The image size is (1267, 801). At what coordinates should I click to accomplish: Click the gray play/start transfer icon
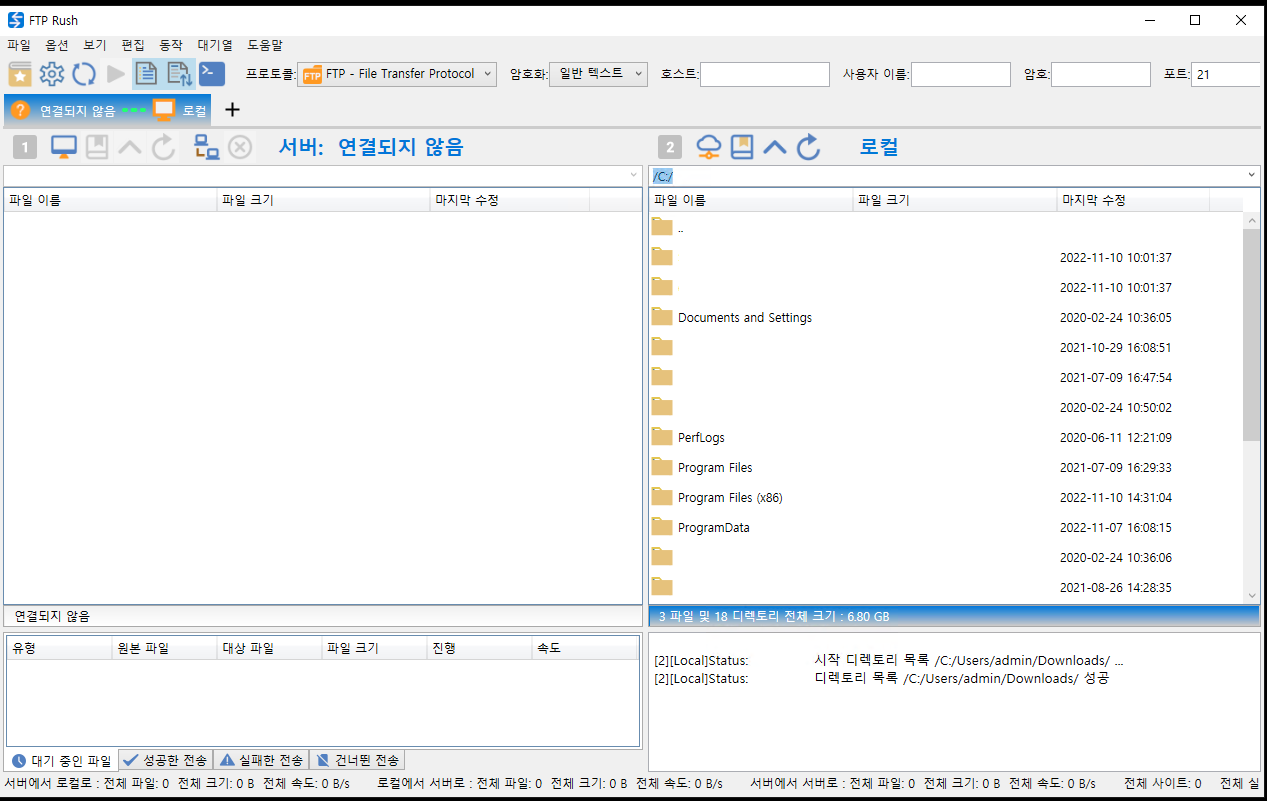[116, 73]
